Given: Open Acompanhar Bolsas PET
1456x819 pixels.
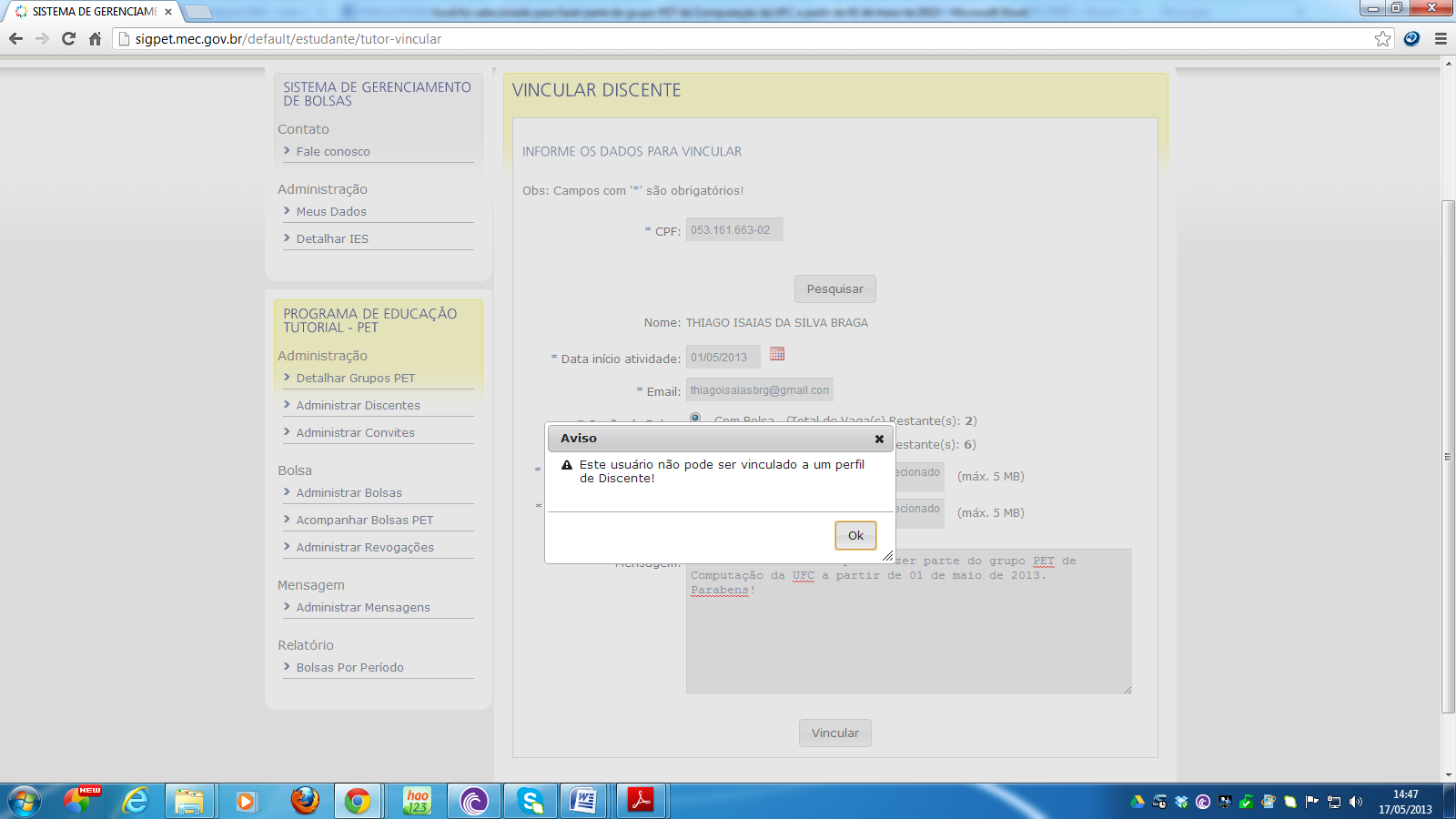Looking at the screenshot, I should tap(365, 521).
